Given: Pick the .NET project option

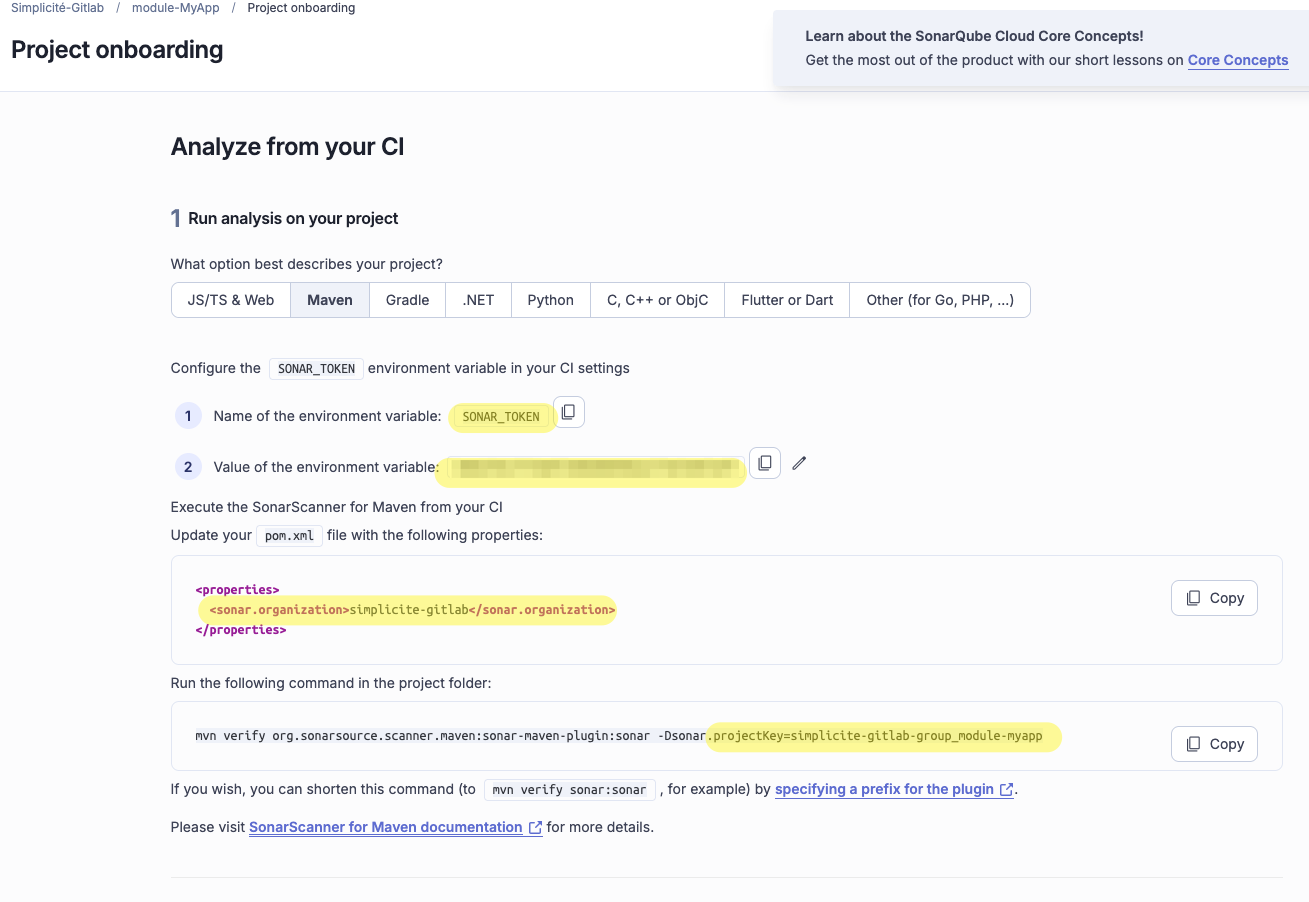Looking at the screenshot, I should tap(478, 300).
